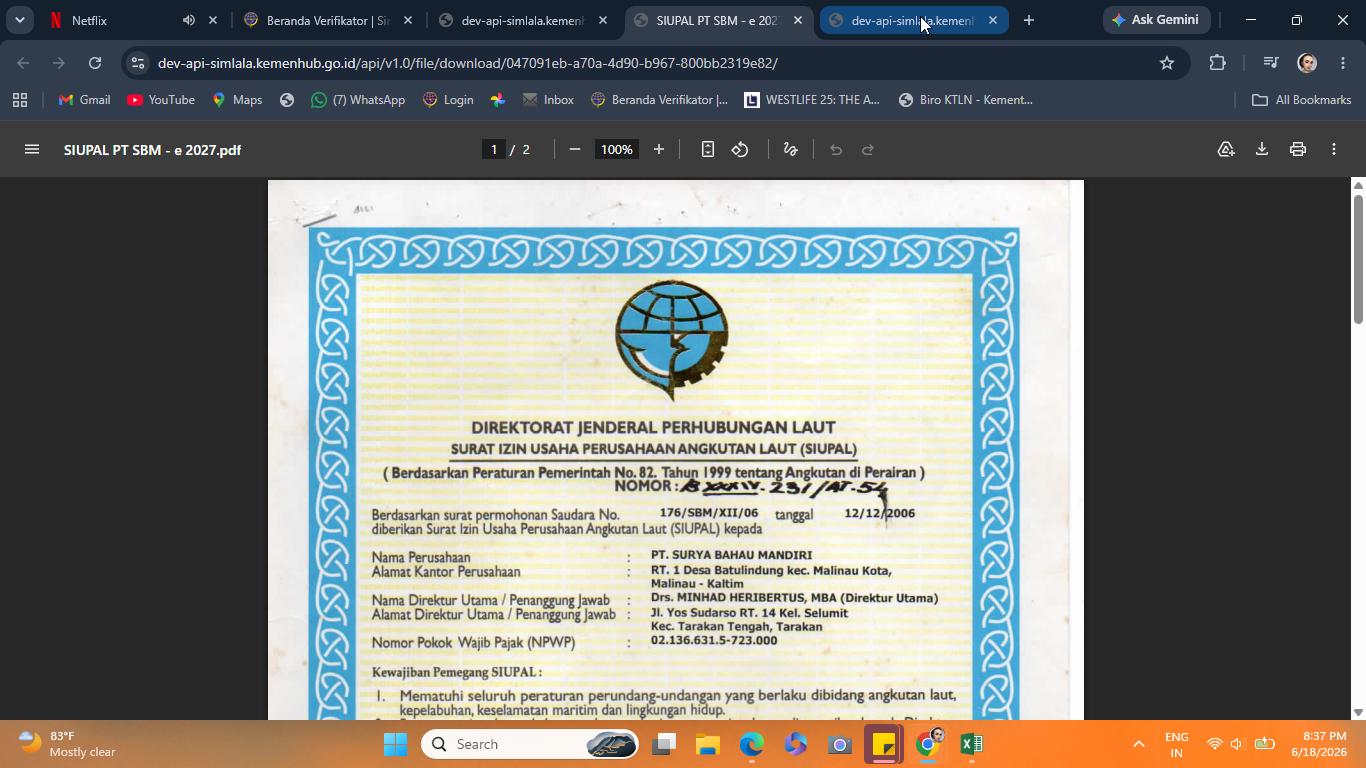Click the undo icon in PDF toolbar

click(x=836, y=149)
